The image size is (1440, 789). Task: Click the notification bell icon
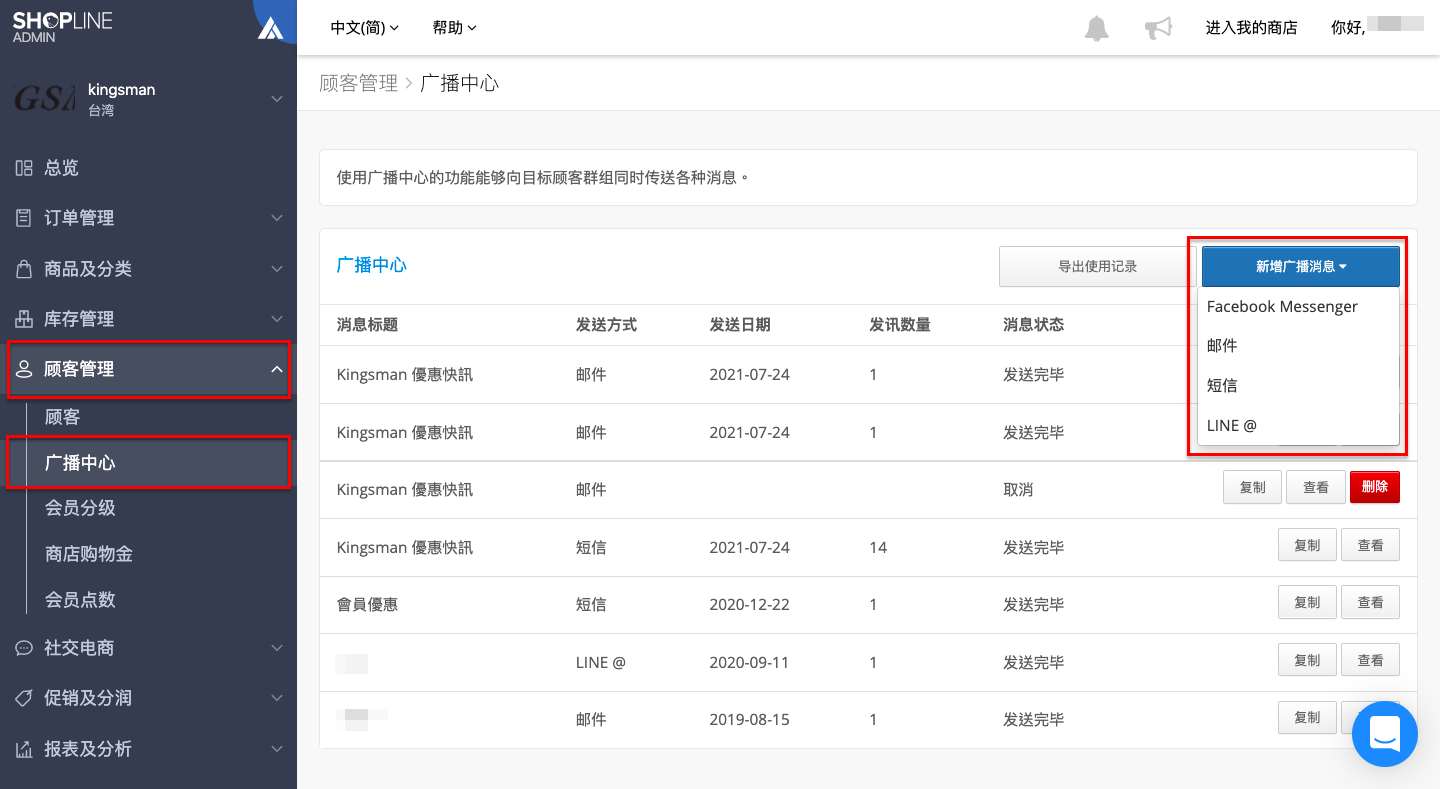pos(1097,28)
